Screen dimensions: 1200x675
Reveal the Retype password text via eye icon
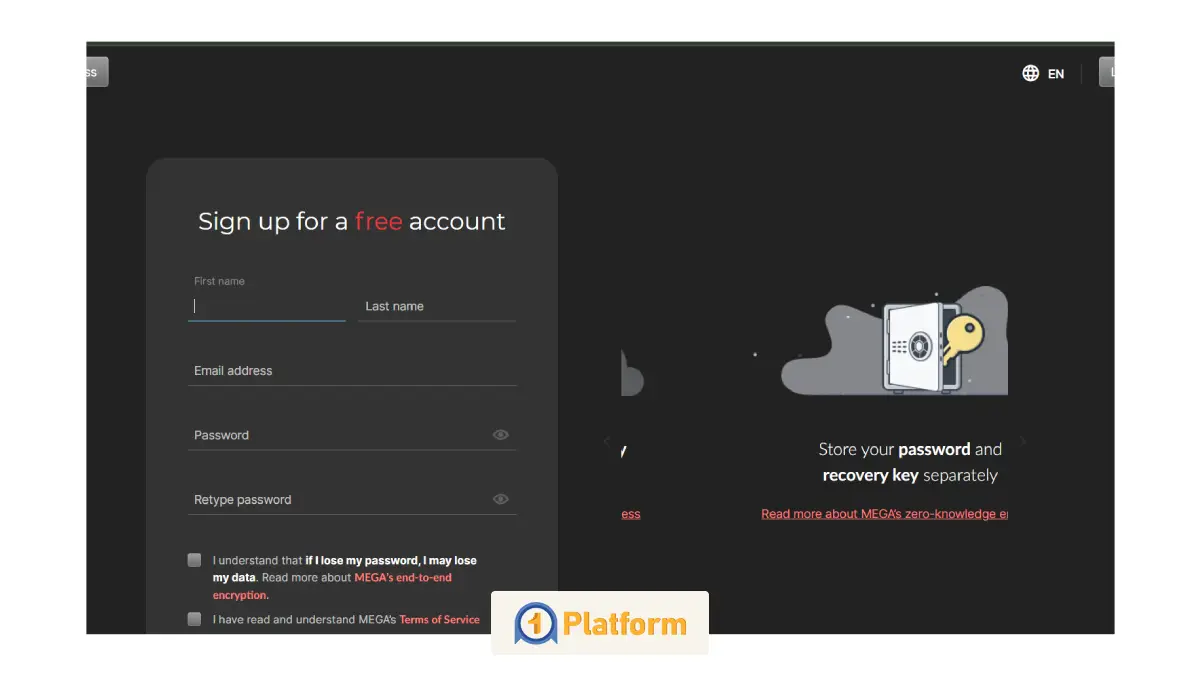tap(501, 499)
